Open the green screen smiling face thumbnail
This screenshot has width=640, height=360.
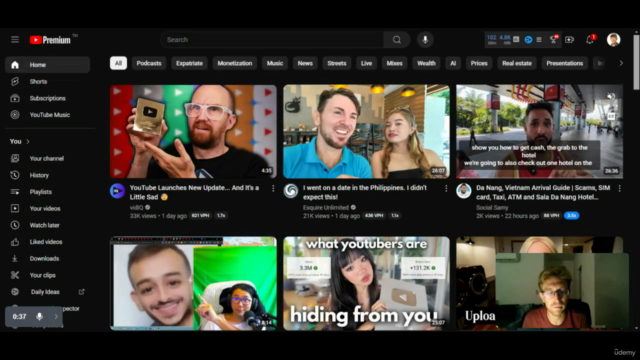193,283
